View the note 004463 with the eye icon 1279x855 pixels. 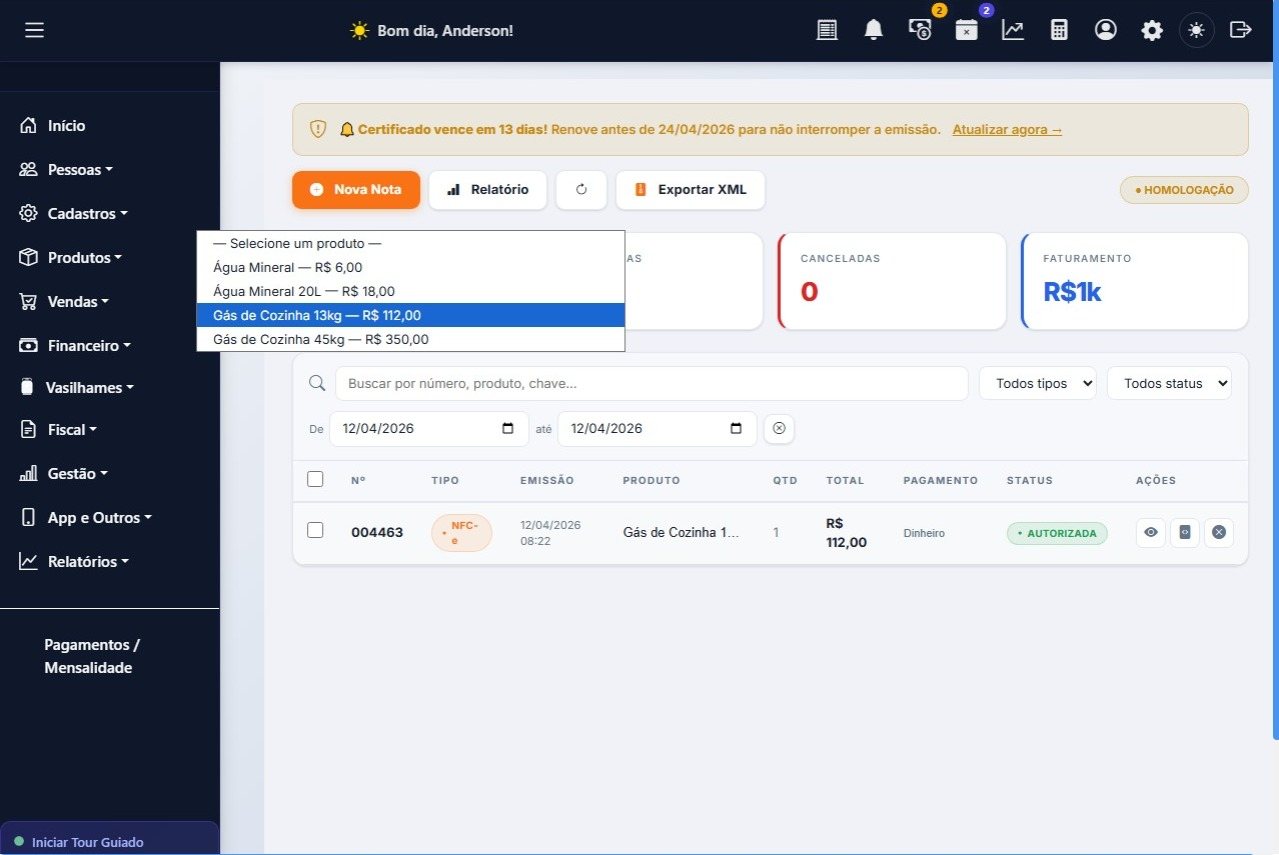(x=1150, y=532)
